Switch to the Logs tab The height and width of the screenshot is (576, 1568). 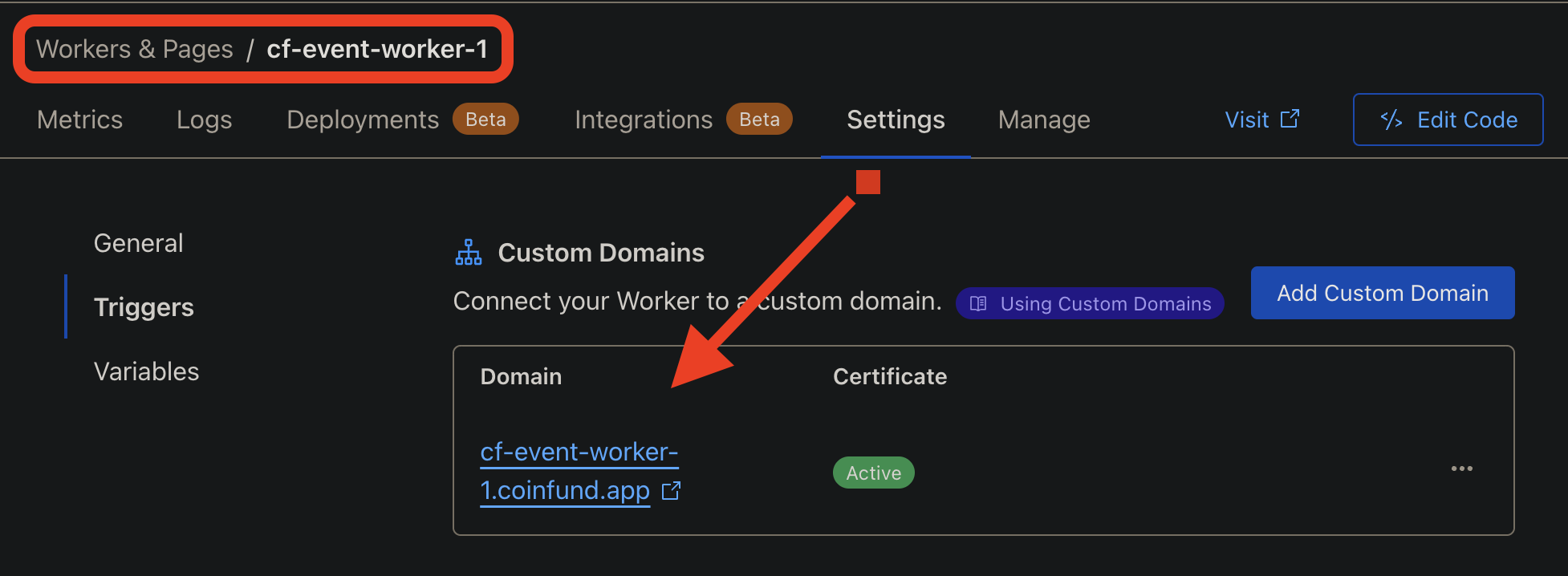(x=204, y=120)
